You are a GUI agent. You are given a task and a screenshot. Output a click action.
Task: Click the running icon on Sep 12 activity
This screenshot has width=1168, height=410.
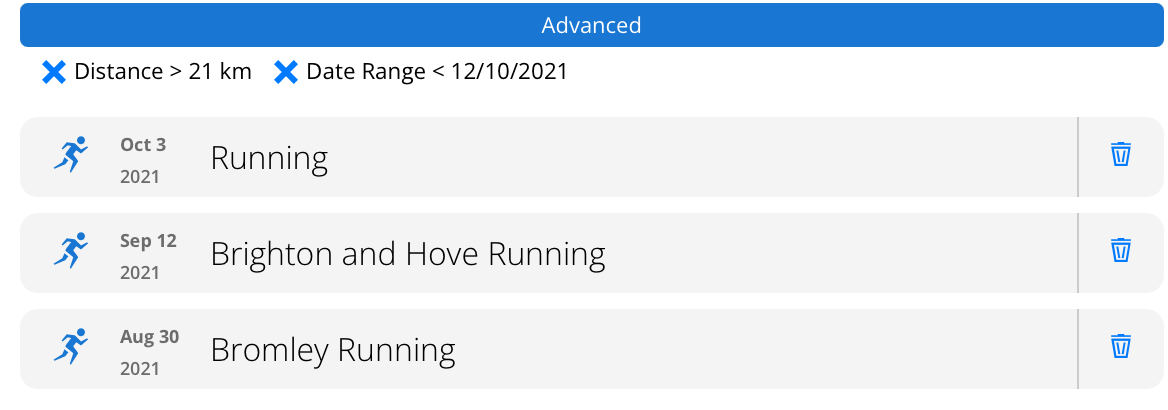tap(72, 250)
